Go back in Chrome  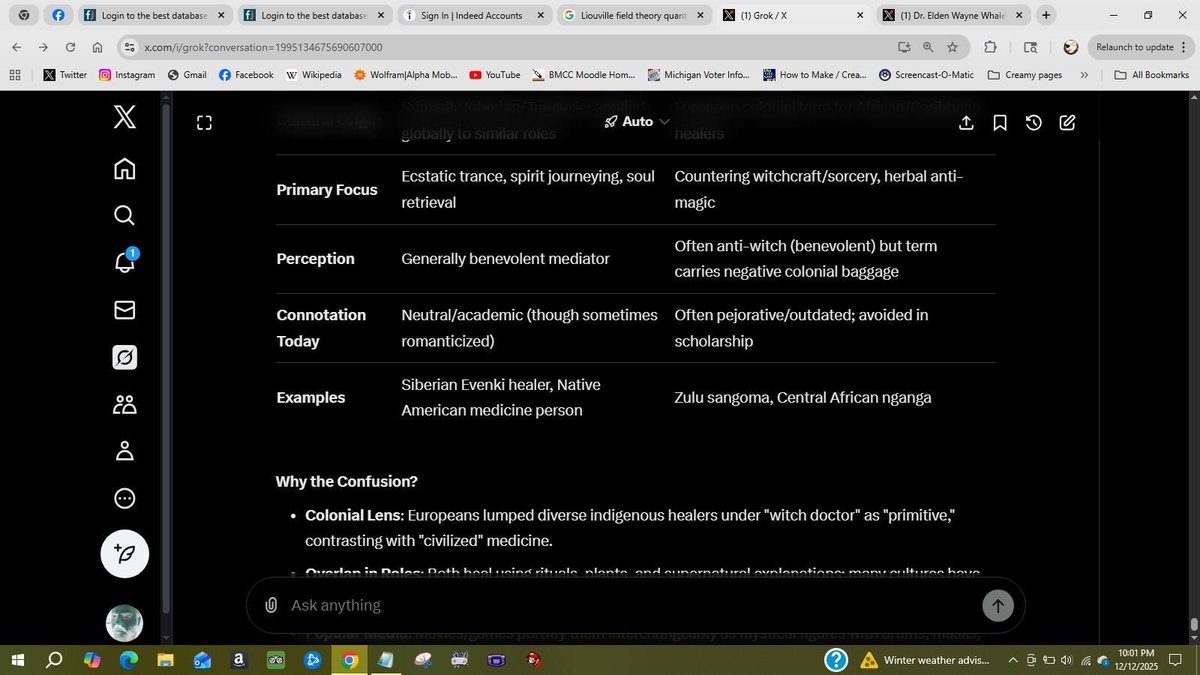17,47
